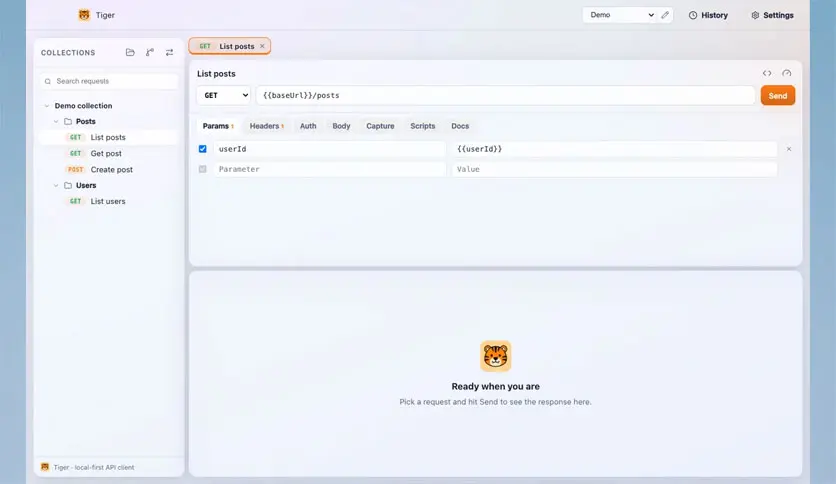The image size is (836, 484).
Task: Show generated code via brackets icon
Action: click(767, 73)
